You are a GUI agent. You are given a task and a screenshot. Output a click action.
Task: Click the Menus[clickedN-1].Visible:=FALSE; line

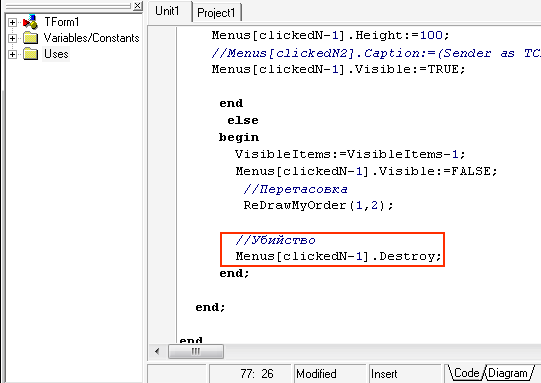[366, 171]
